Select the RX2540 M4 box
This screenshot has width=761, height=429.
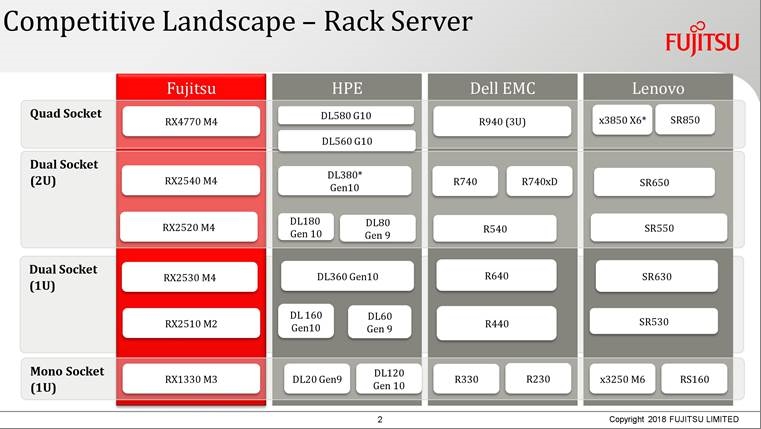pyautogui.click(x=191, y=181)
